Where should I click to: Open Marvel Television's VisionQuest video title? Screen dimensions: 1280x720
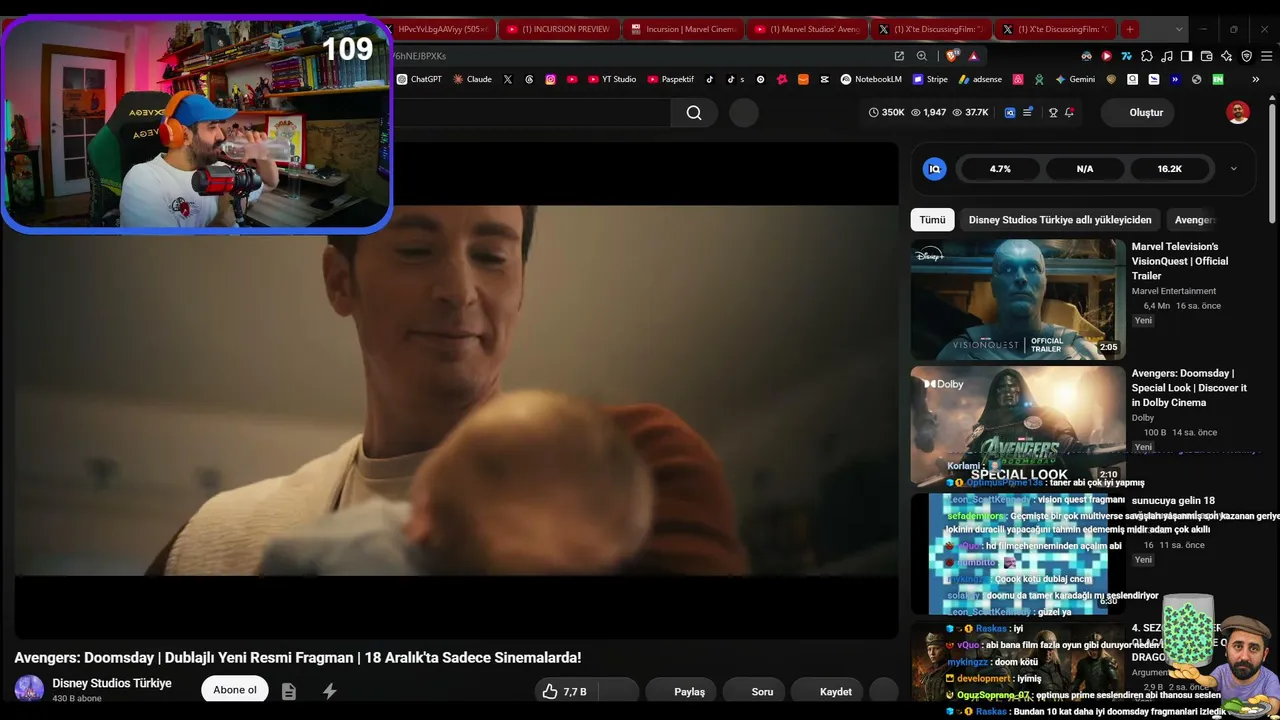[1180, 261]
